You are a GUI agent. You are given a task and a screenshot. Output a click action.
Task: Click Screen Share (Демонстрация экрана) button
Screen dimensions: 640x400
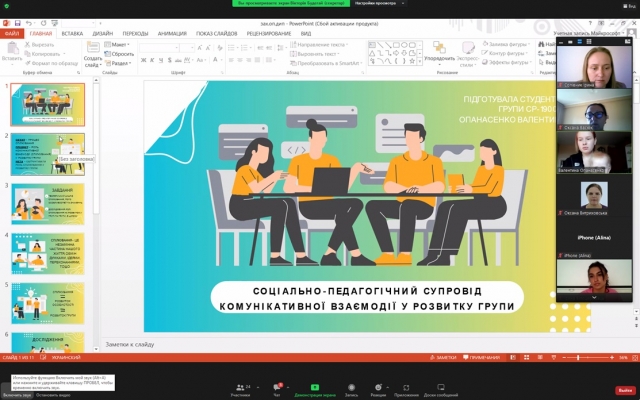[315, 390]
